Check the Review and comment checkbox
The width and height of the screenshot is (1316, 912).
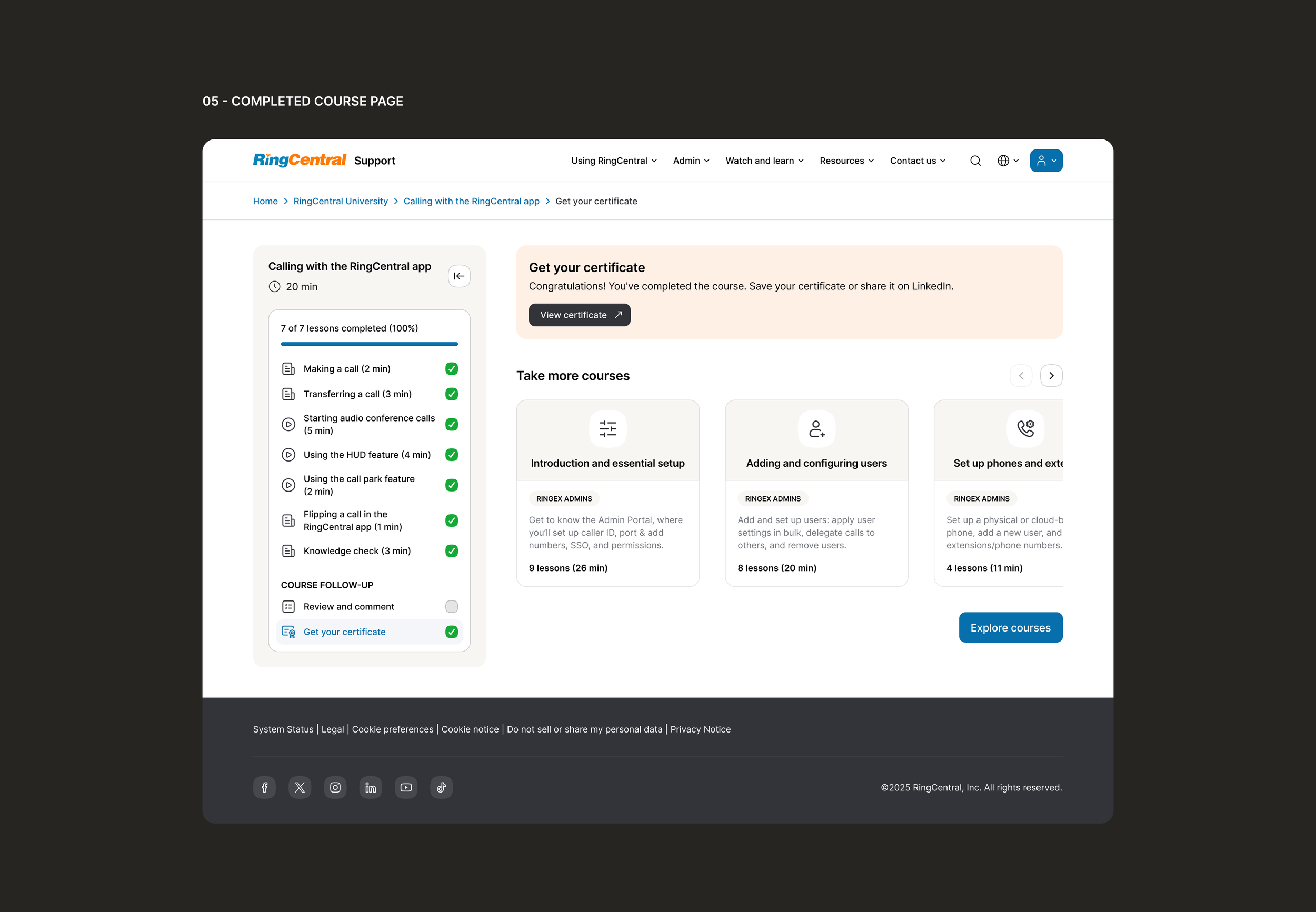pyautogui.click(x=452, y=606)
